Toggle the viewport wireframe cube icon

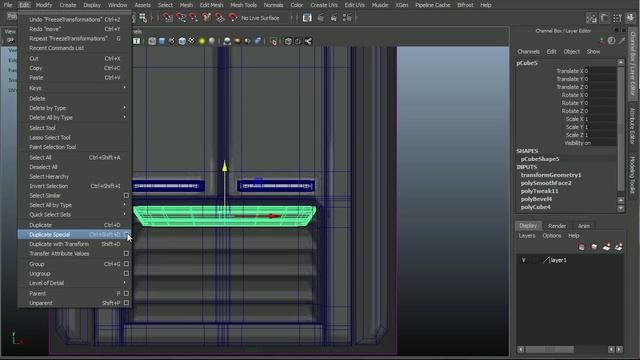pos(152,41)
